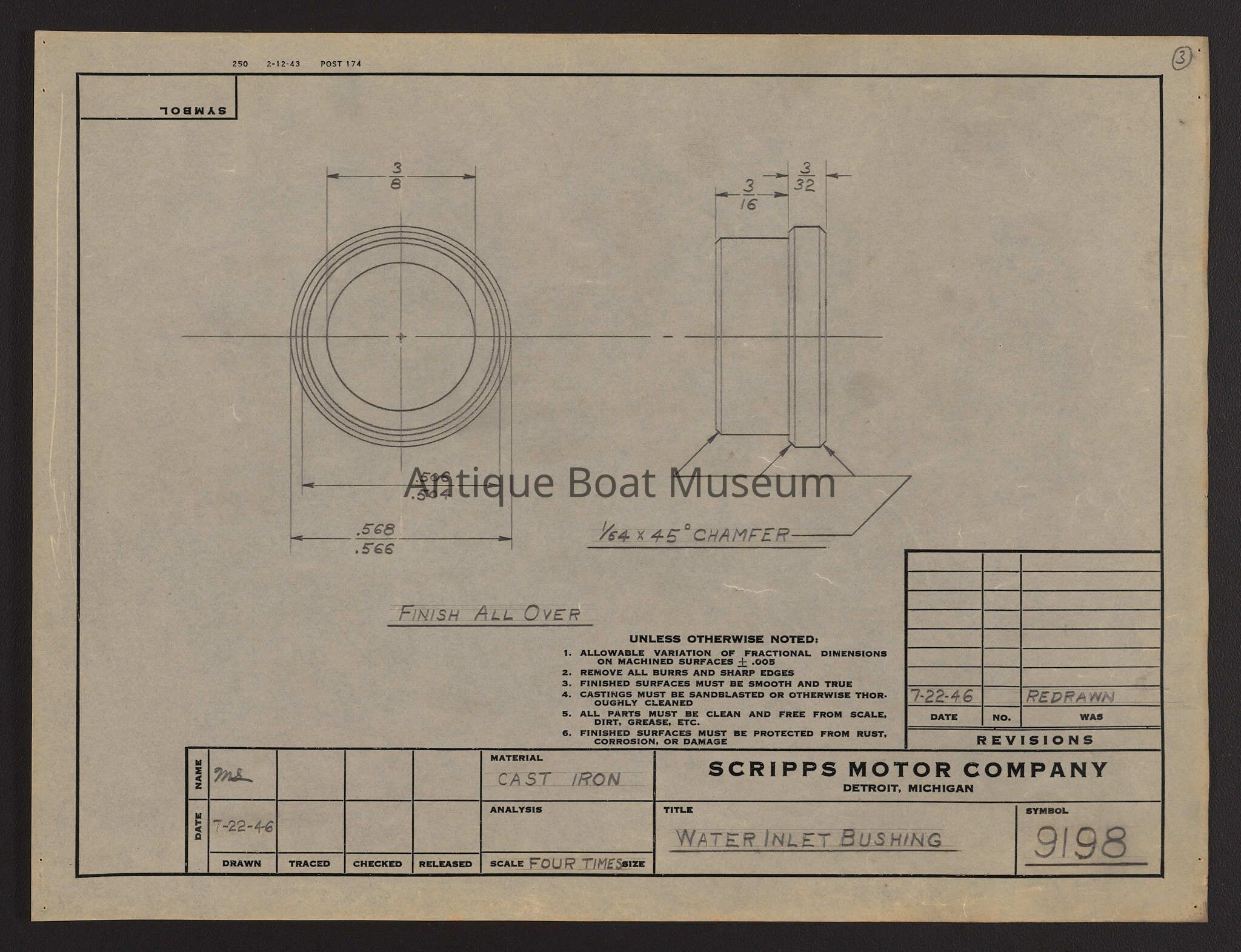The width and height of the screenshot is (1241, 952).
Task: Click the 3/16 dimension on side view
Action: tap(749, 195)
